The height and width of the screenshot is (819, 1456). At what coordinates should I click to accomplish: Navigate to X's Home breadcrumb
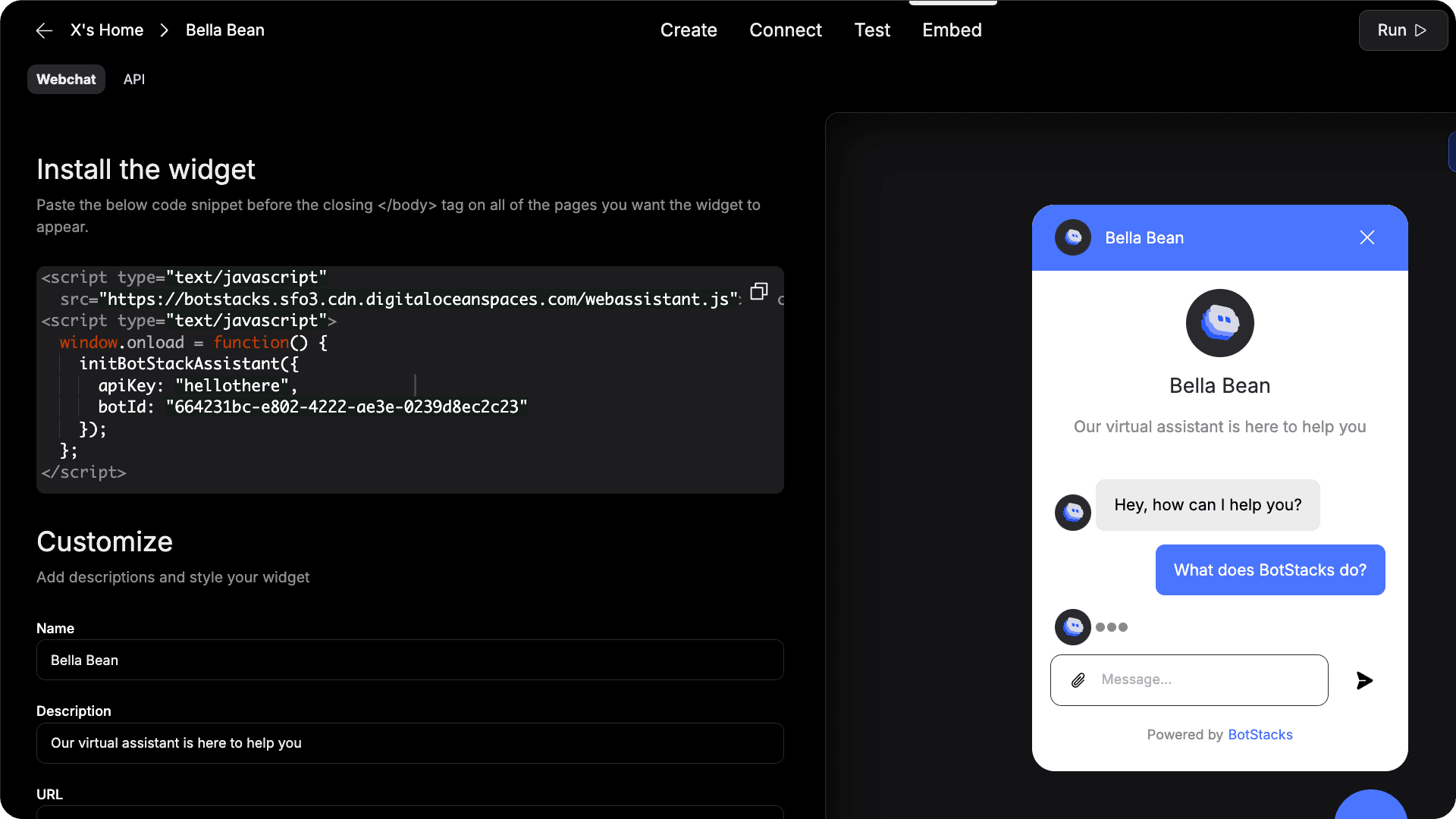pyautogui.click(x=107, y=30)
